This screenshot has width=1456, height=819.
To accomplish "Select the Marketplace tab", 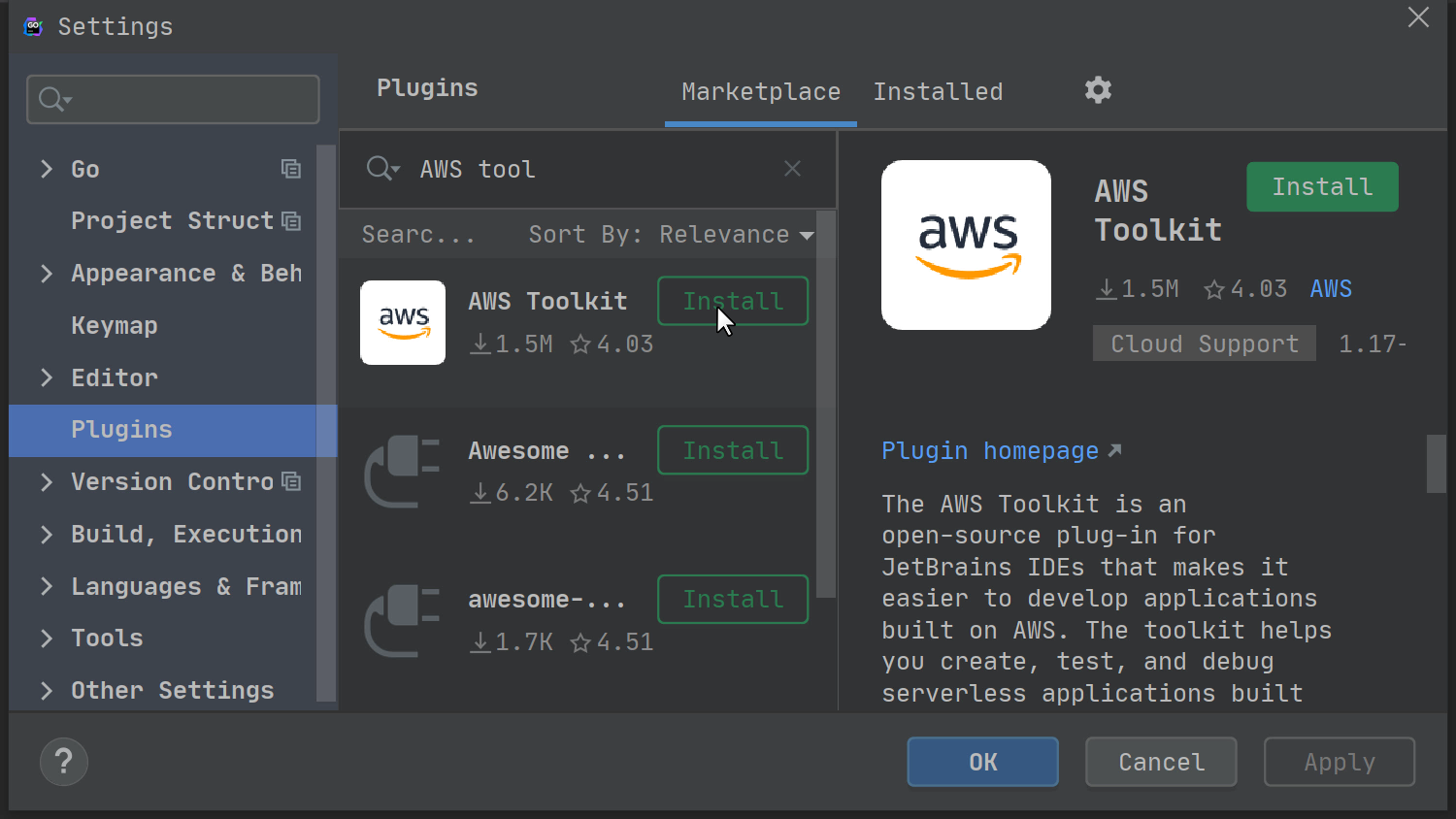I will click(x=760, y=91).
